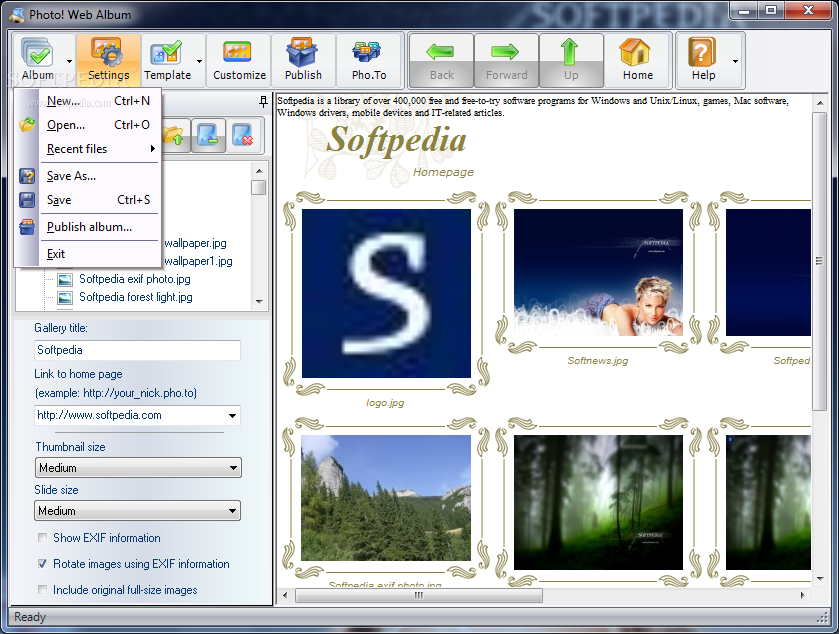Click the Save As floppy question icon
This screenshot has width=839, height=634.
[27, 176]
